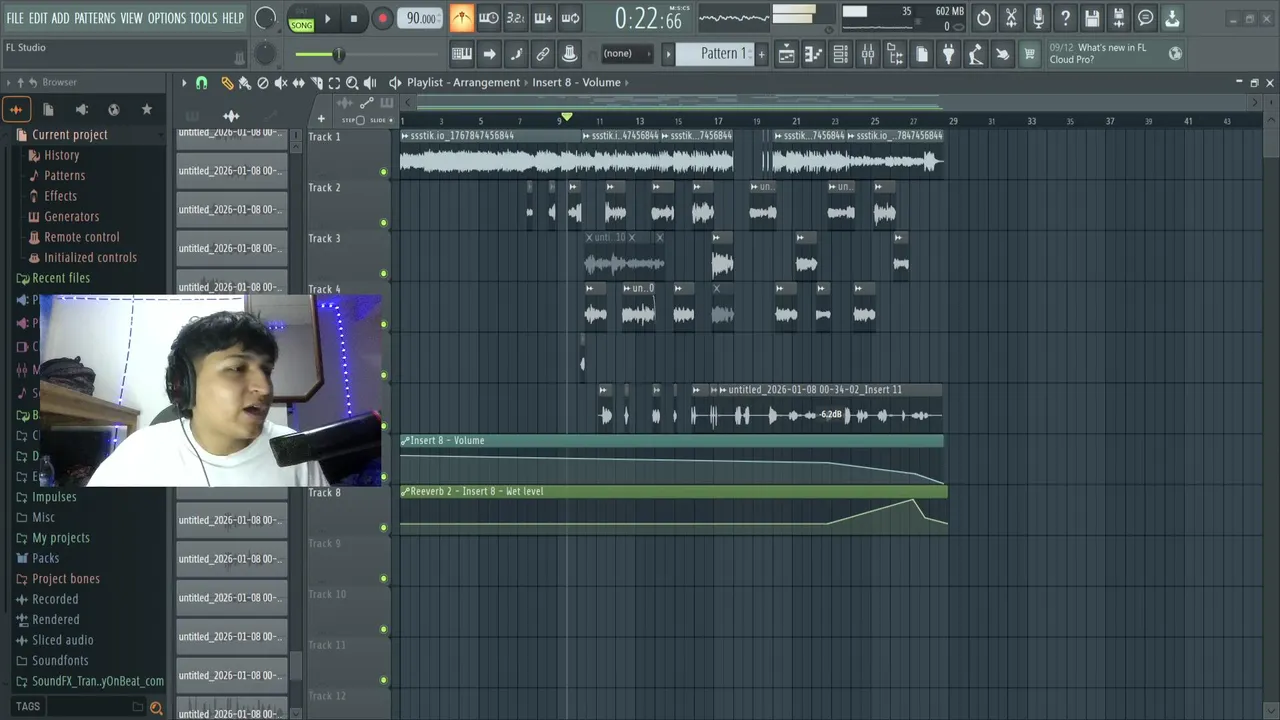The height and width of the screenshot is (720, 1280).
Task: Select the playlist Draw pencil tool
Action: [227, 83]
